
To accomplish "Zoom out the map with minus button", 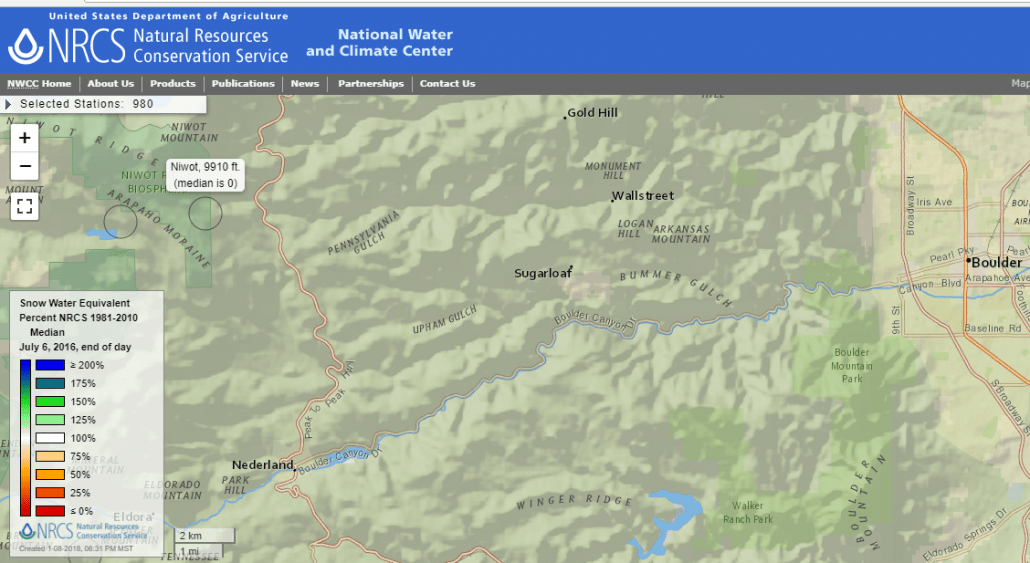I will (x=25, y=166).
